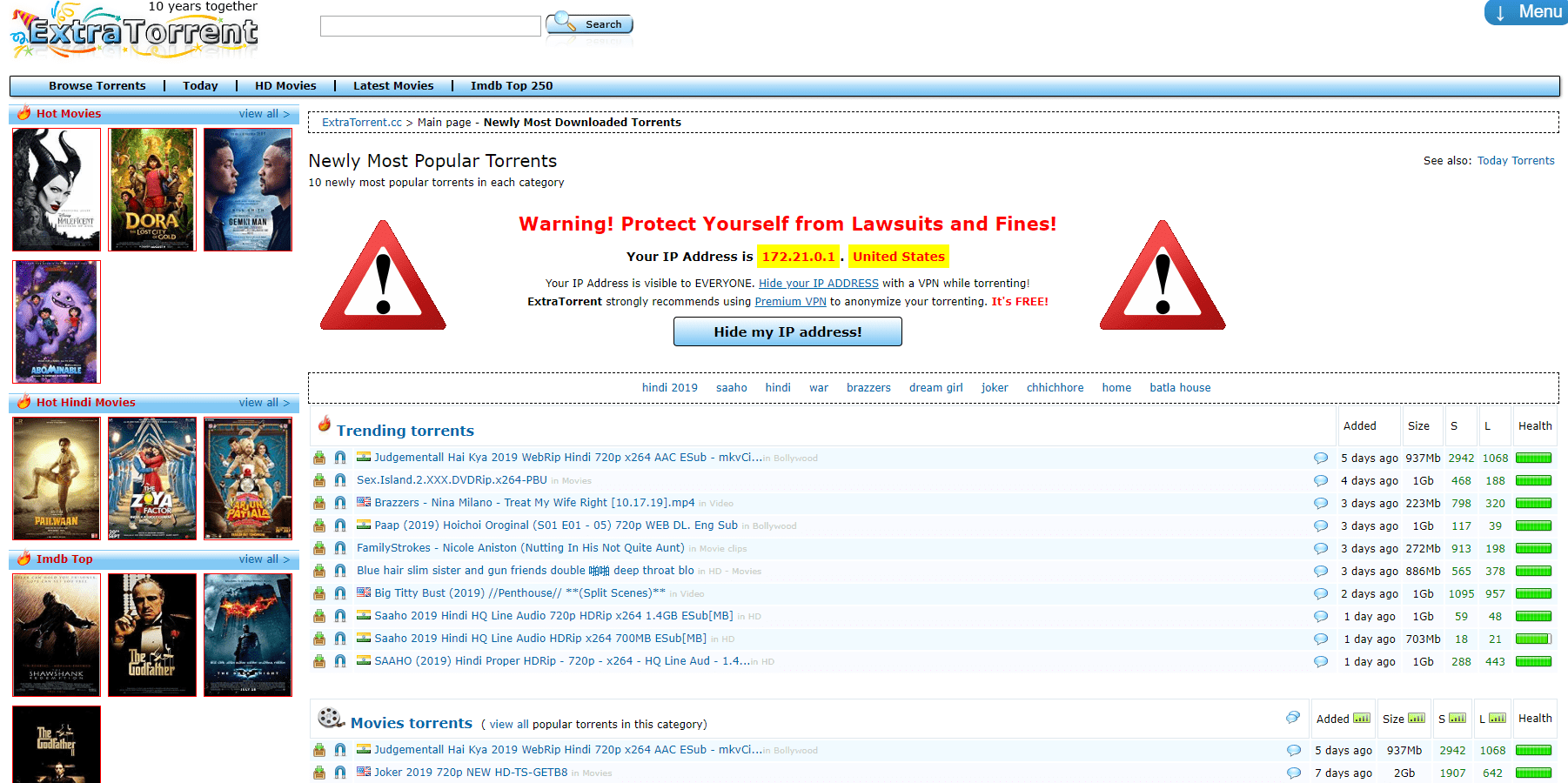Click flame icon beside Trending torrents
The height and width of the screenshot is (783, 1568).
point(325,425)
